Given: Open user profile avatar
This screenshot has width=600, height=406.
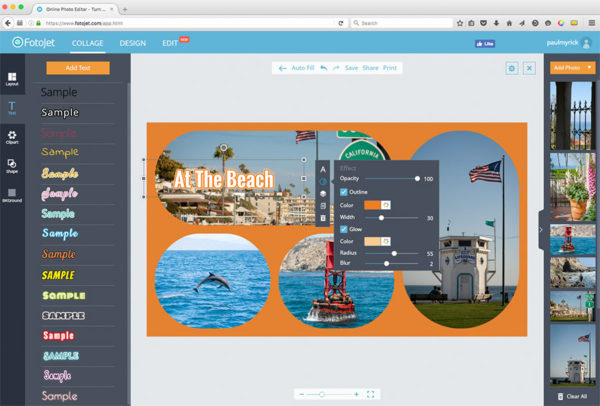Looking at the screenshot, I should click(586, 43).
